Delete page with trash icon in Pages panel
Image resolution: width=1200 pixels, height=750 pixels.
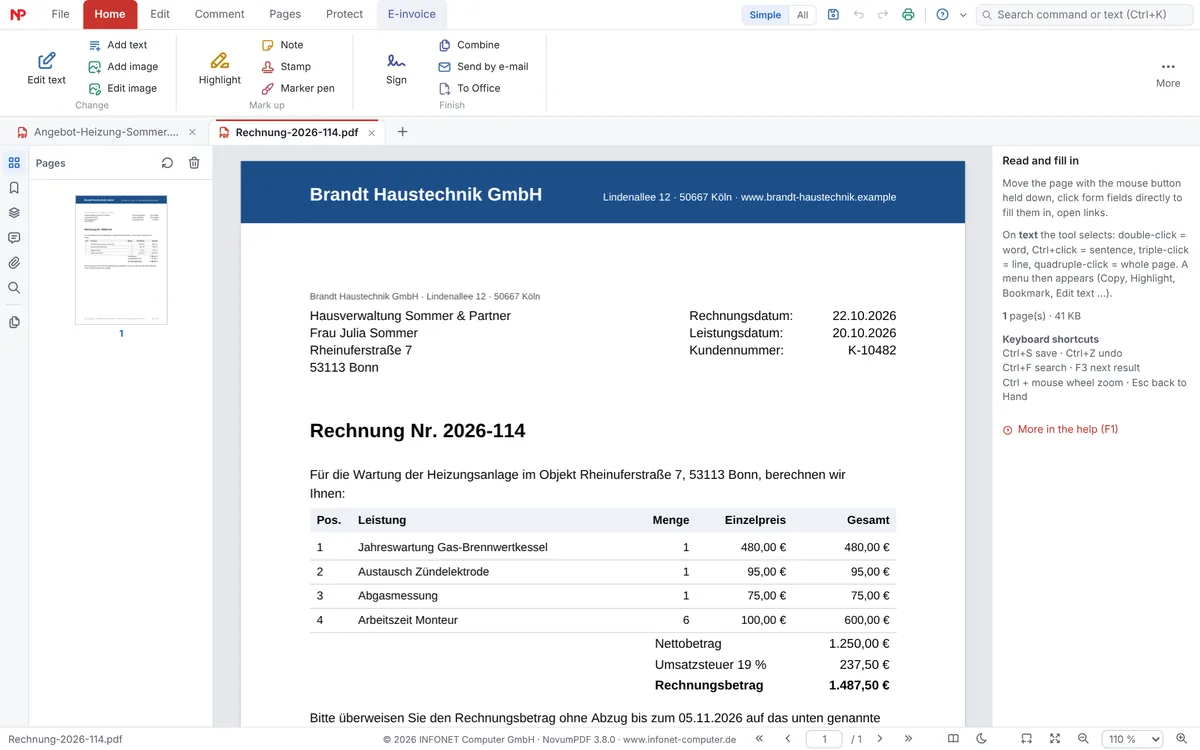[x=194, y=163]
